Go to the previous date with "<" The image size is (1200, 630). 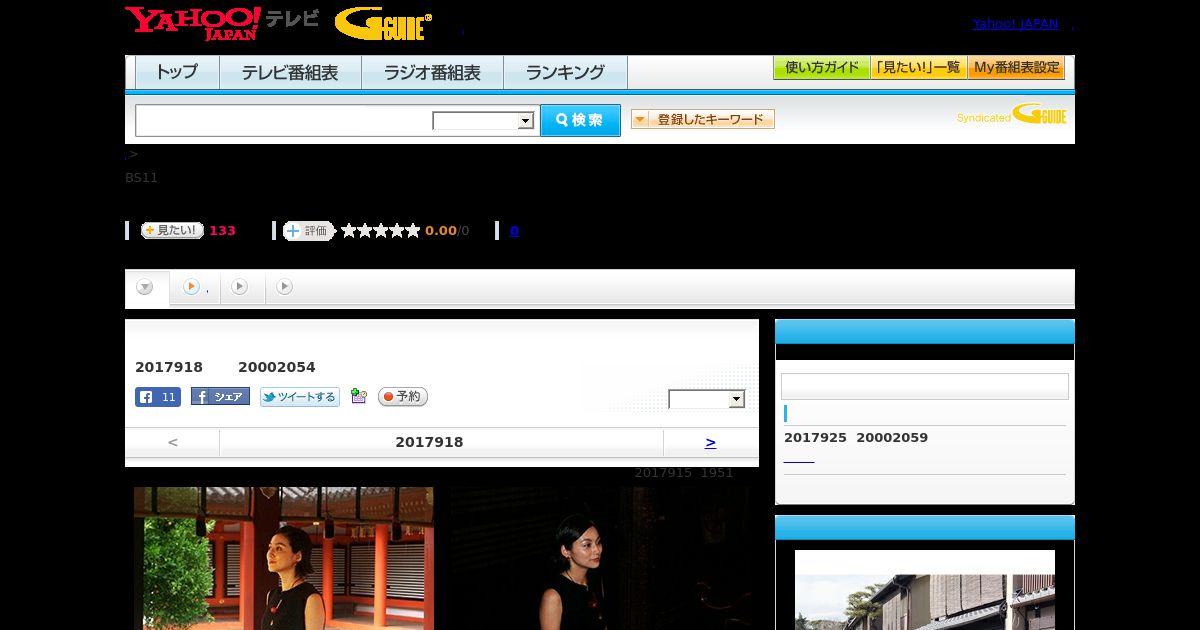coord(172,442)
